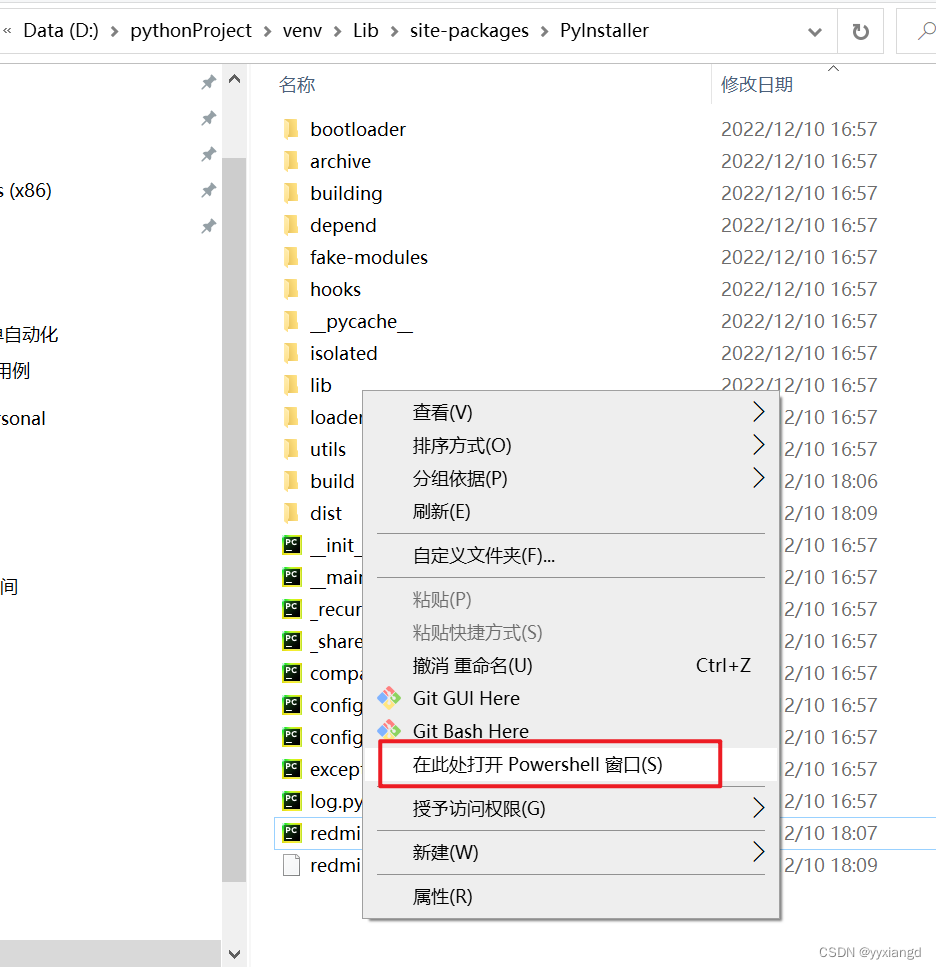Choose 自定义文件夹(F)... menu entry
This screenshot has width=936, height=969.
(571, 556)
